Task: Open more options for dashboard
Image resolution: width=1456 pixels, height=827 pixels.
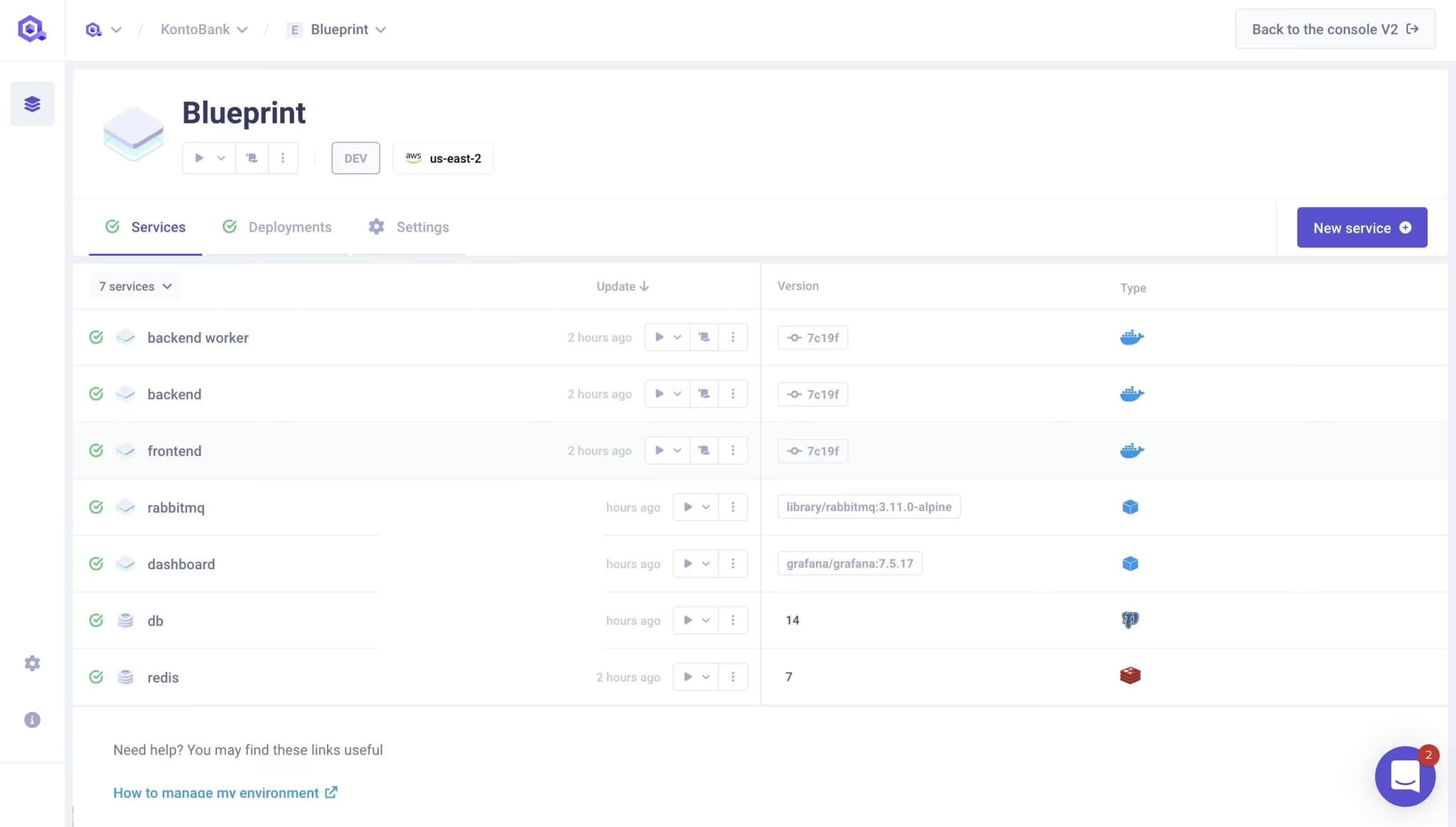Action: click(x=733, y=563)
